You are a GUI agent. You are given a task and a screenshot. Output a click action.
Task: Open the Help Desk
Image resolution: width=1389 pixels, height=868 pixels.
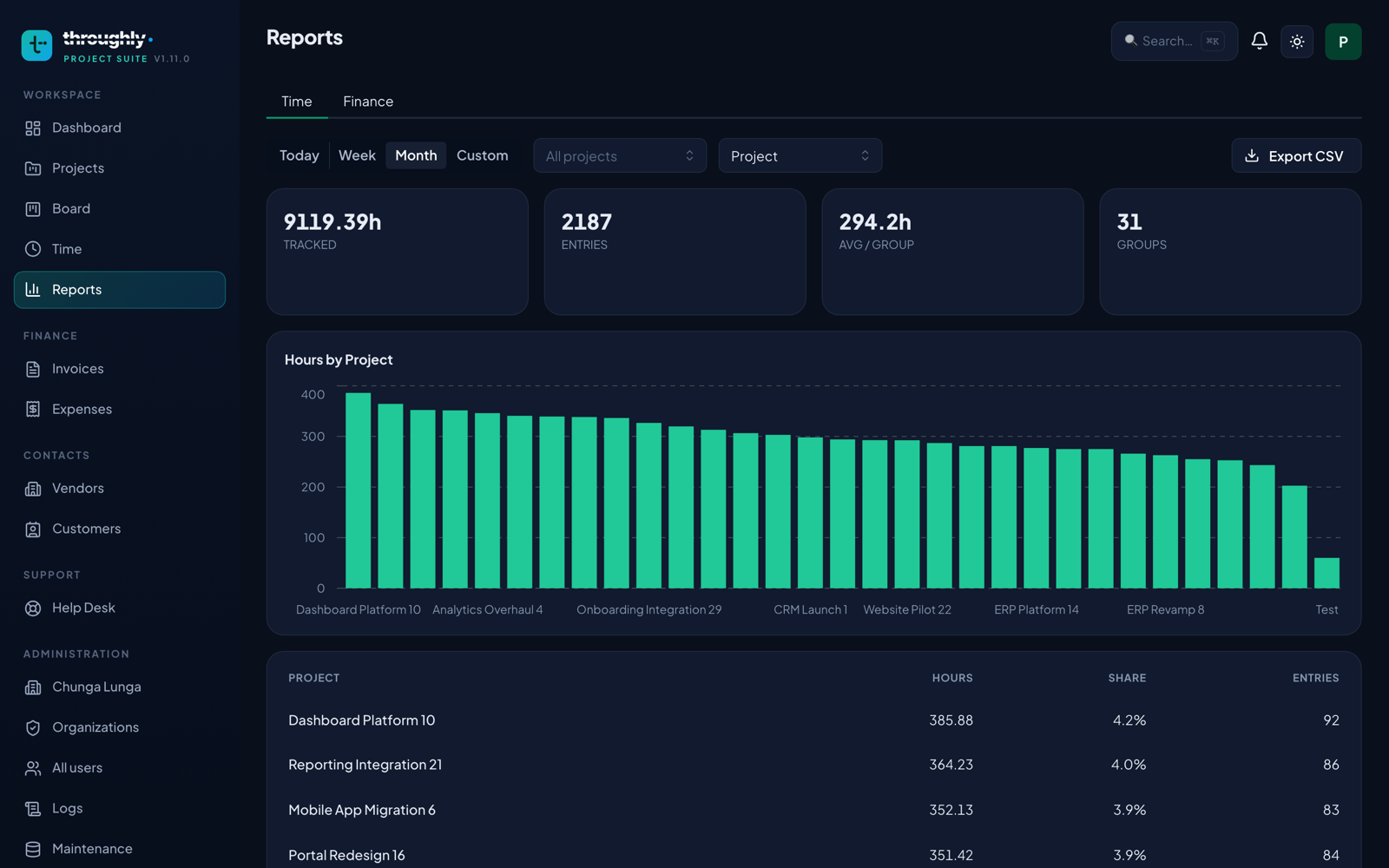click(120, 608)
